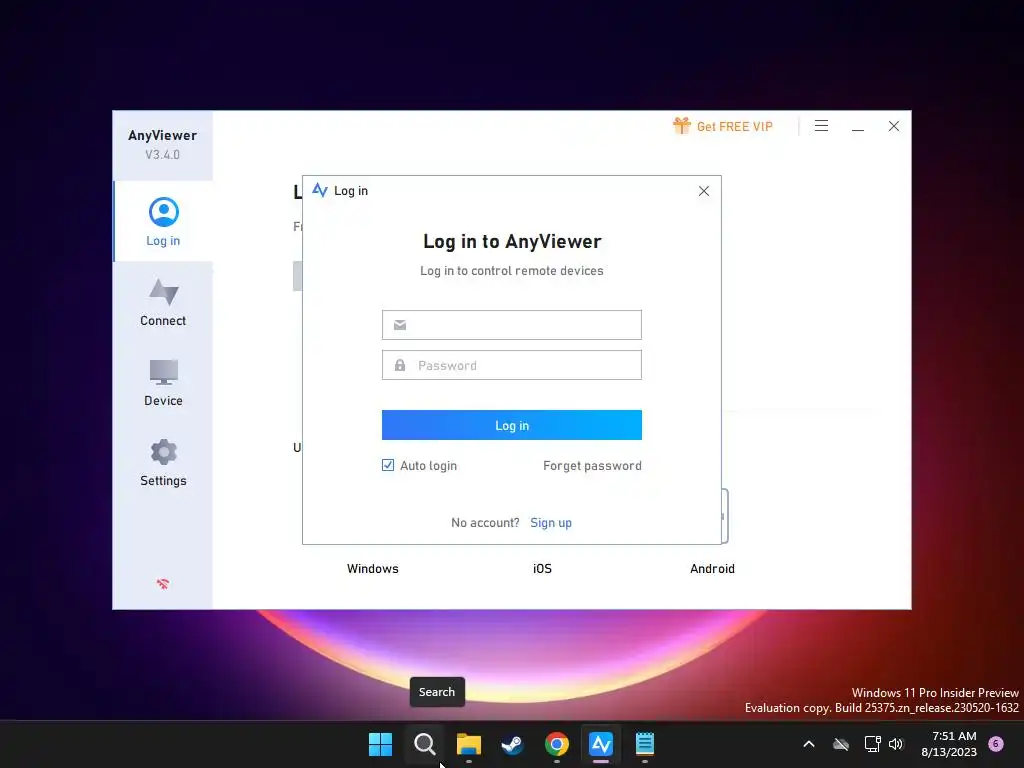Switch to the Connect sidebar tab

(x=163, y=302)
